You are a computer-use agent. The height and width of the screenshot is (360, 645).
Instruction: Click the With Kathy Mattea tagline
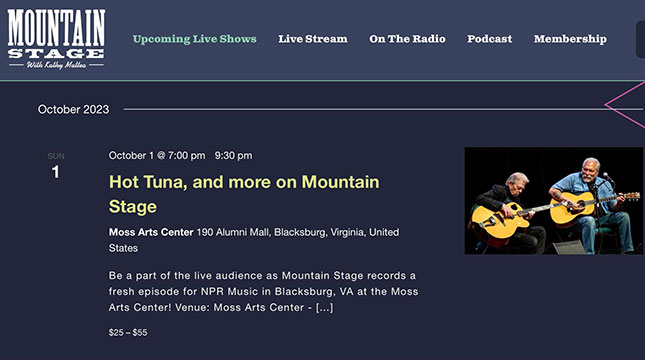click(56, 65)
